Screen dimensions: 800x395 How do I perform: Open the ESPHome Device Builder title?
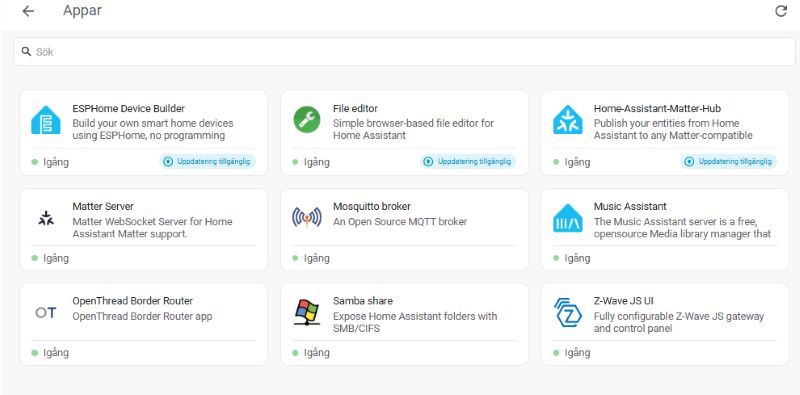coord(129,108)
